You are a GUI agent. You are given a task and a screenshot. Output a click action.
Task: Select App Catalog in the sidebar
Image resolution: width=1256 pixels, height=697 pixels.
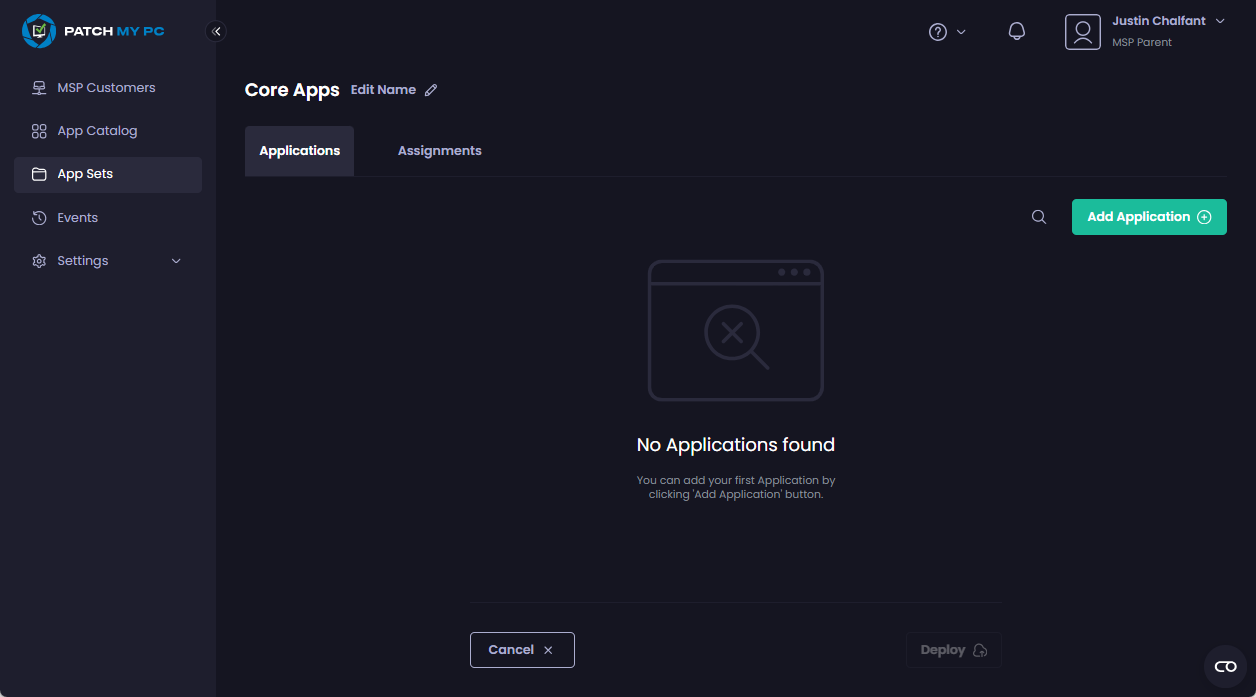pos(97,130)
